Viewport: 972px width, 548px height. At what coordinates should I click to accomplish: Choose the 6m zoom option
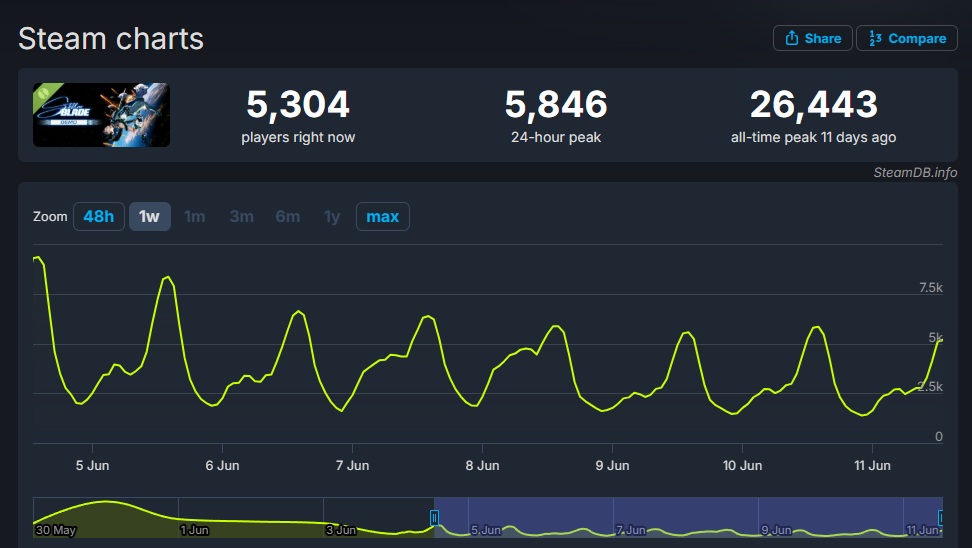coord(288,216)
